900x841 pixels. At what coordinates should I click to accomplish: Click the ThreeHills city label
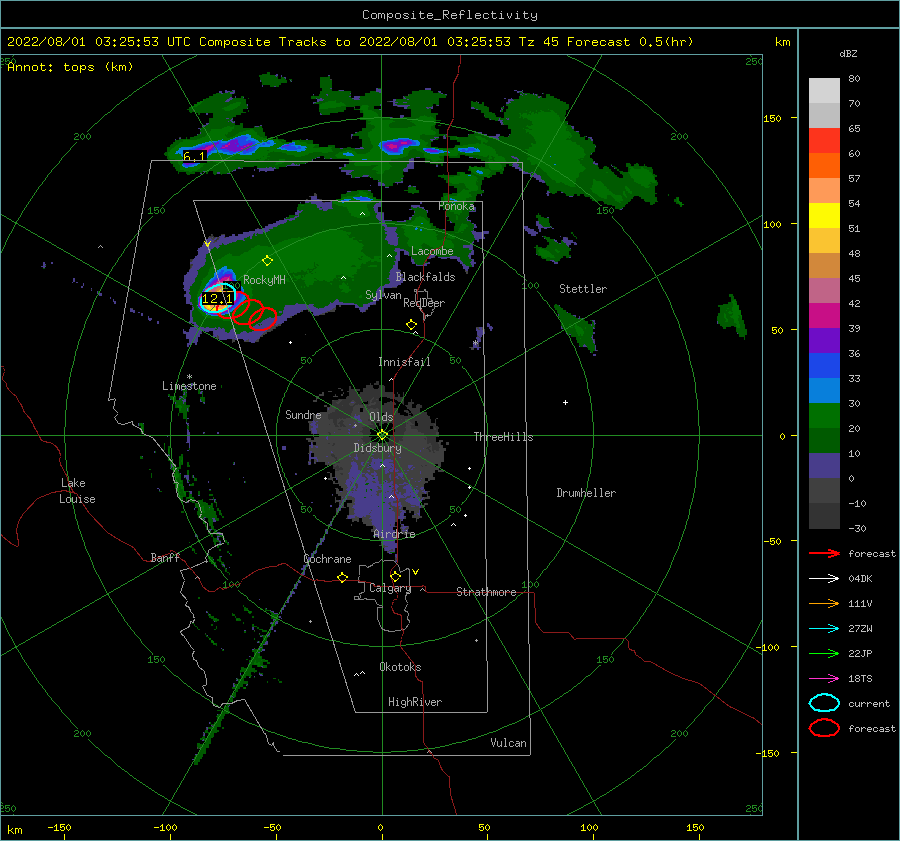coord(503,437)
